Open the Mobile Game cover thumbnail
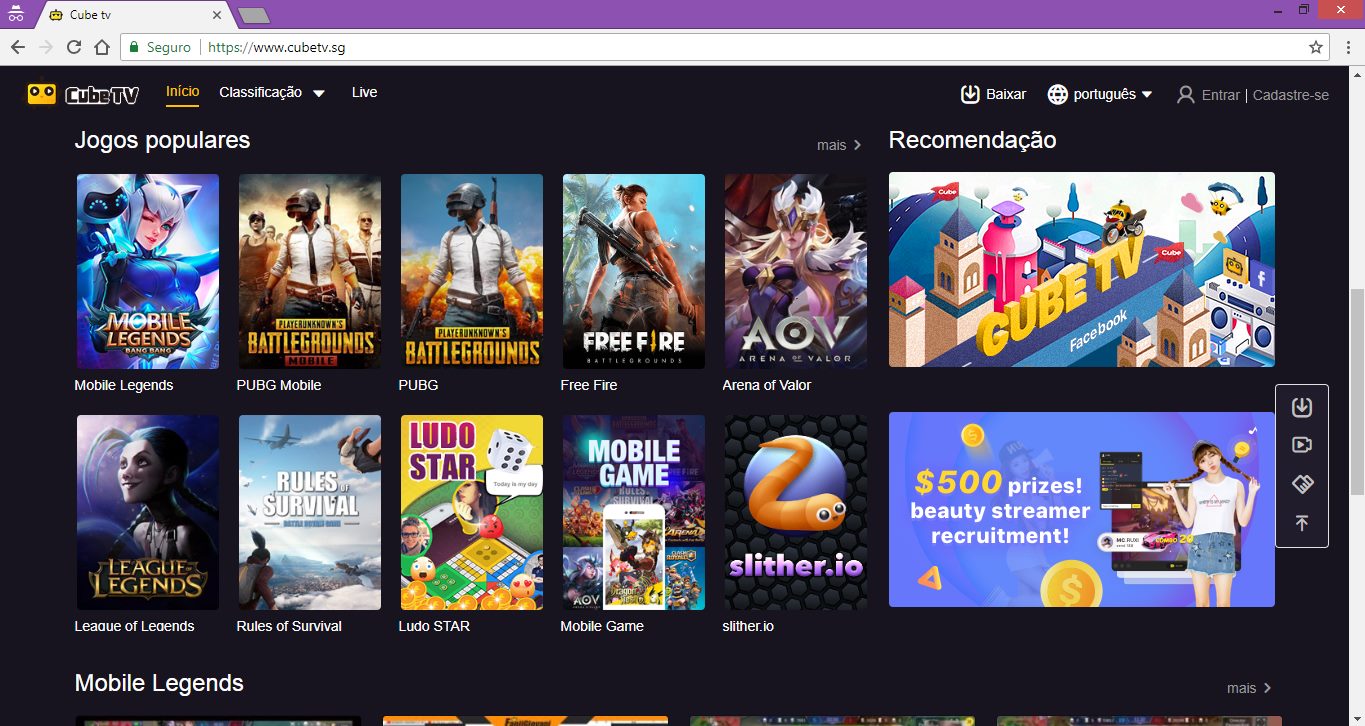The width and height of the screenshot is (1365, 726). 634,513
